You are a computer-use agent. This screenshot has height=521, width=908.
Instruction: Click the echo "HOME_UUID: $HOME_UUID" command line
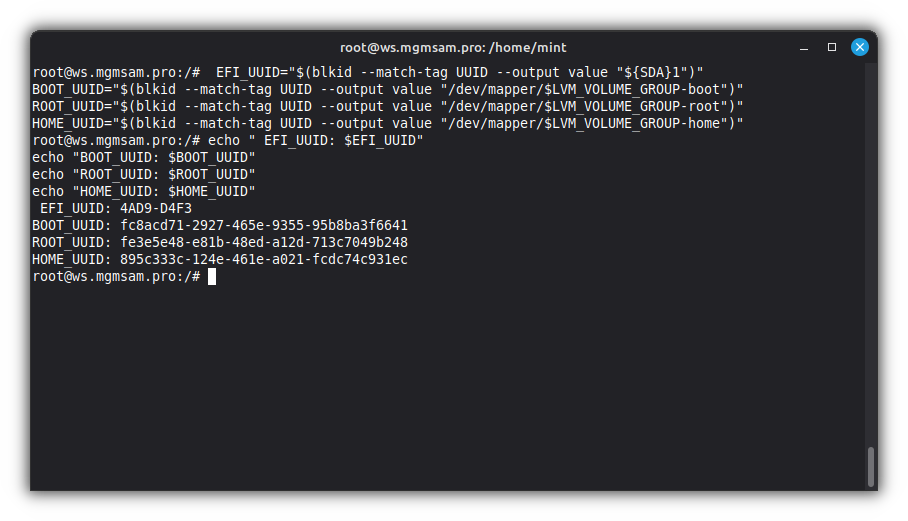tap(144, 191)
